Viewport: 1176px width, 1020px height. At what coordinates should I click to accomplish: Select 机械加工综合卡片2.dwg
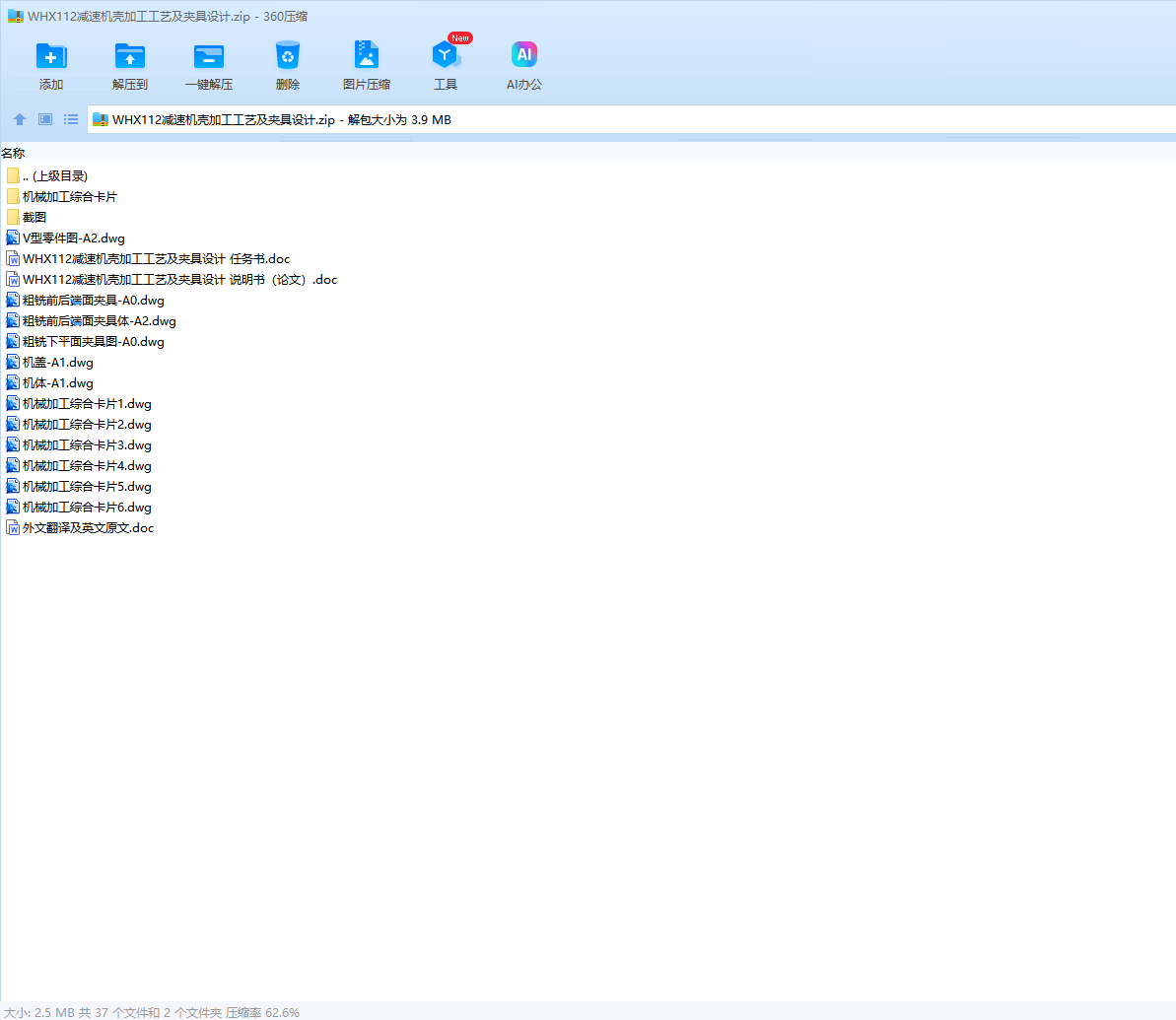[79, 425]
